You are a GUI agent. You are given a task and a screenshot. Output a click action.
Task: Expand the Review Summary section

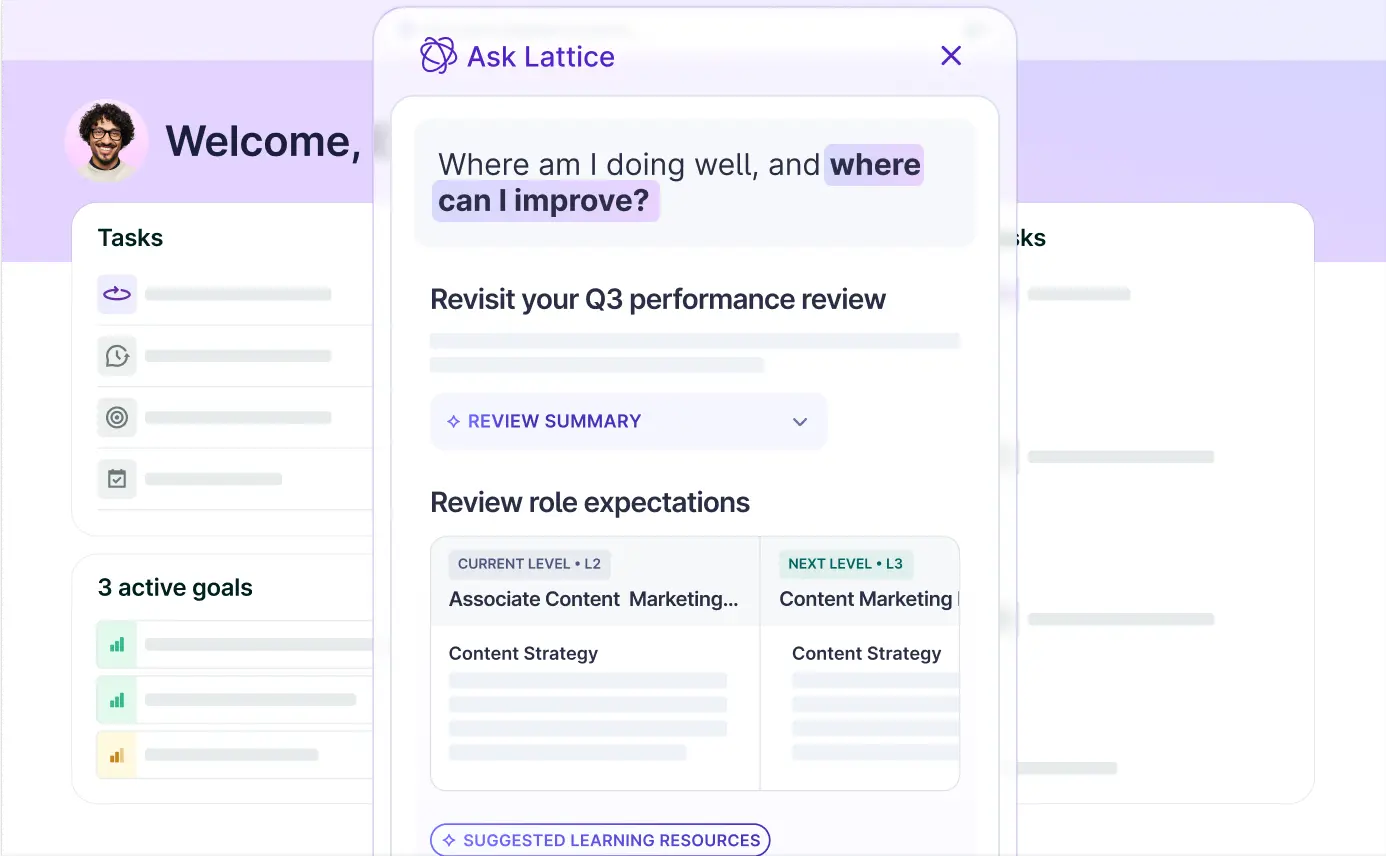tap(628, 421)
